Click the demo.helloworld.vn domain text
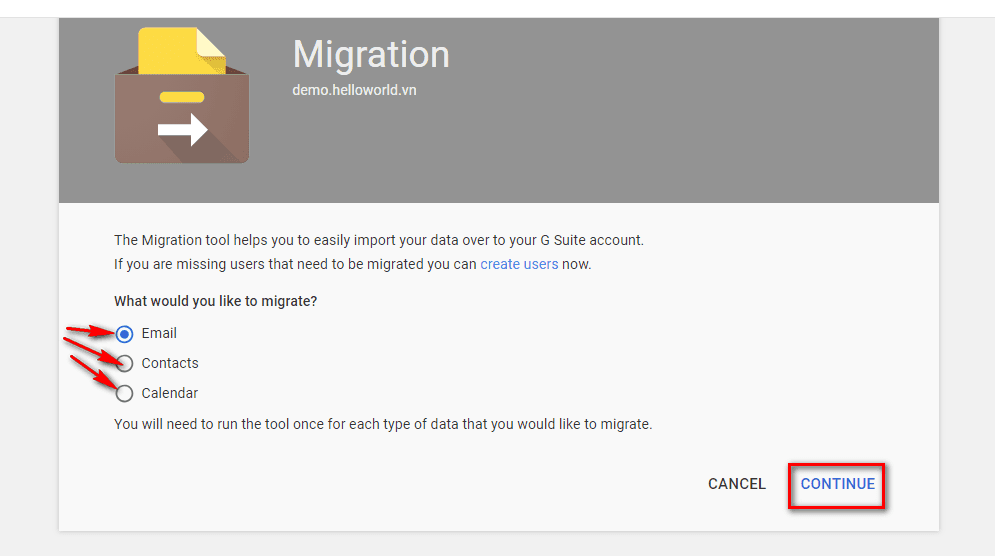The height and width of the screenshot is (556, 995). pyautogui.click(x=354, y=90)
